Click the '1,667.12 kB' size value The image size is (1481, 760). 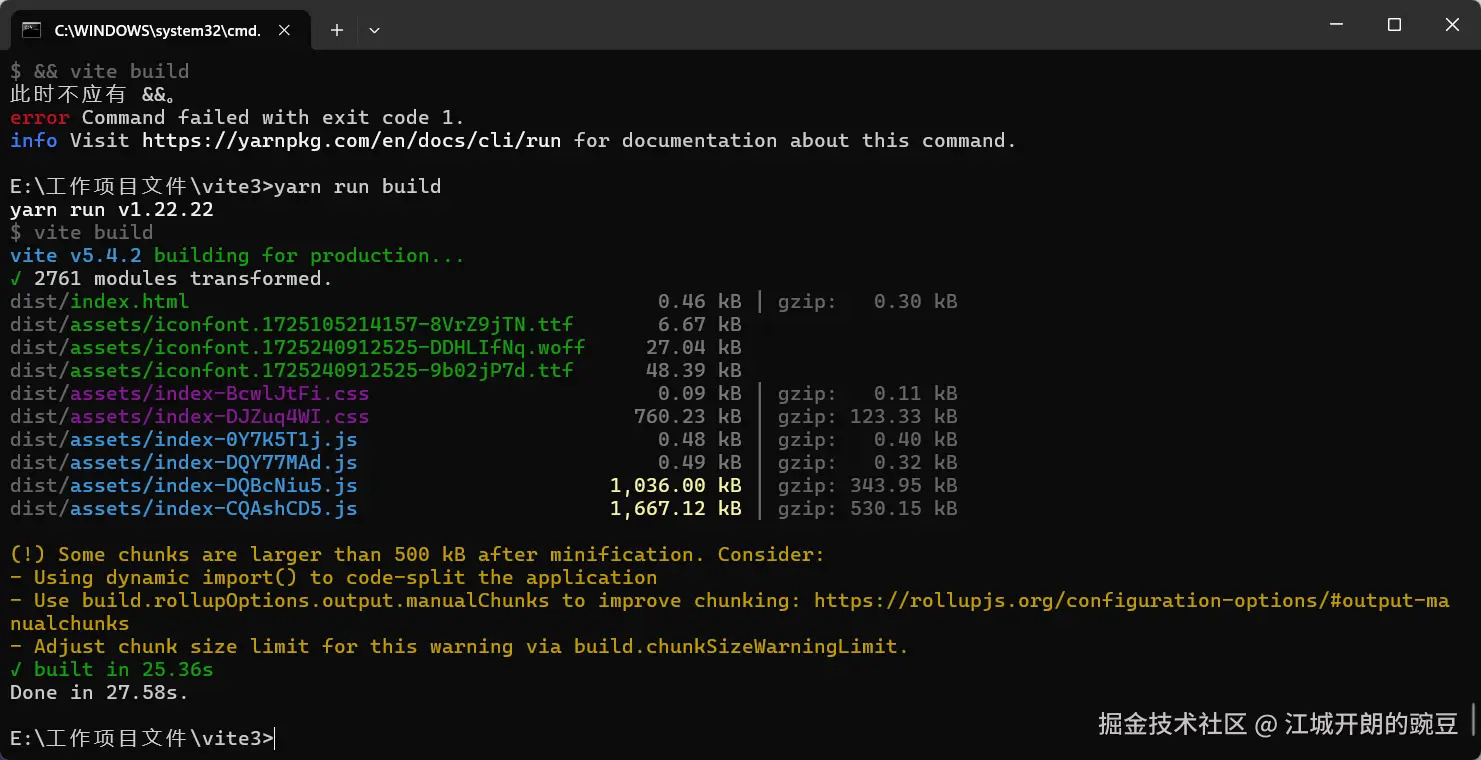pyautogui.click(x=676, y=508)
